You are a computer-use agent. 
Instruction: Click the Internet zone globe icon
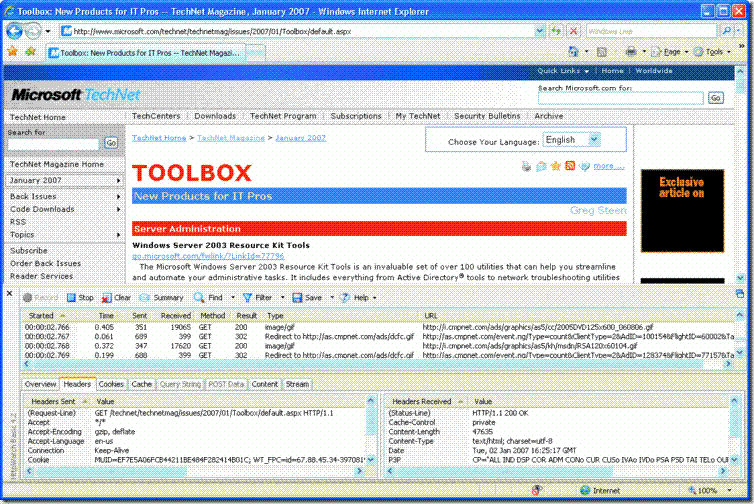point(585,490)
